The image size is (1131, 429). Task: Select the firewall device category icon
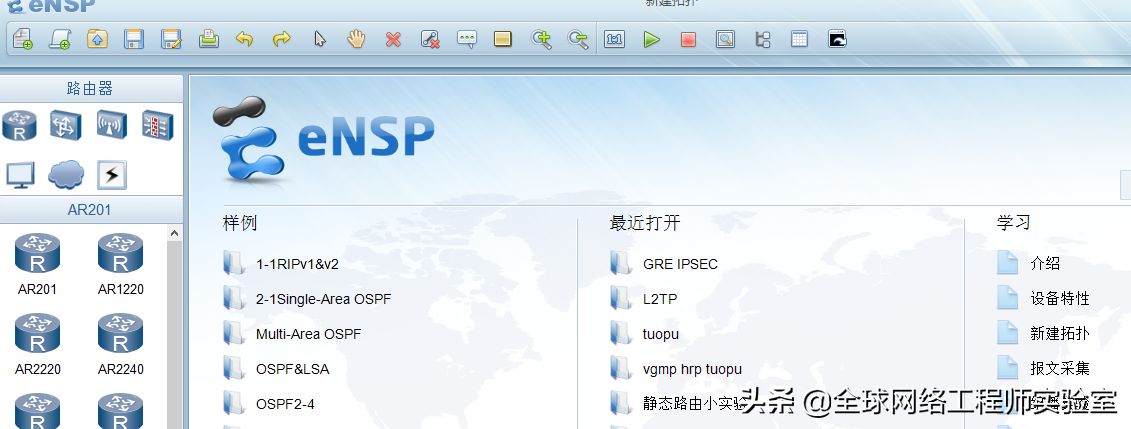157,125
